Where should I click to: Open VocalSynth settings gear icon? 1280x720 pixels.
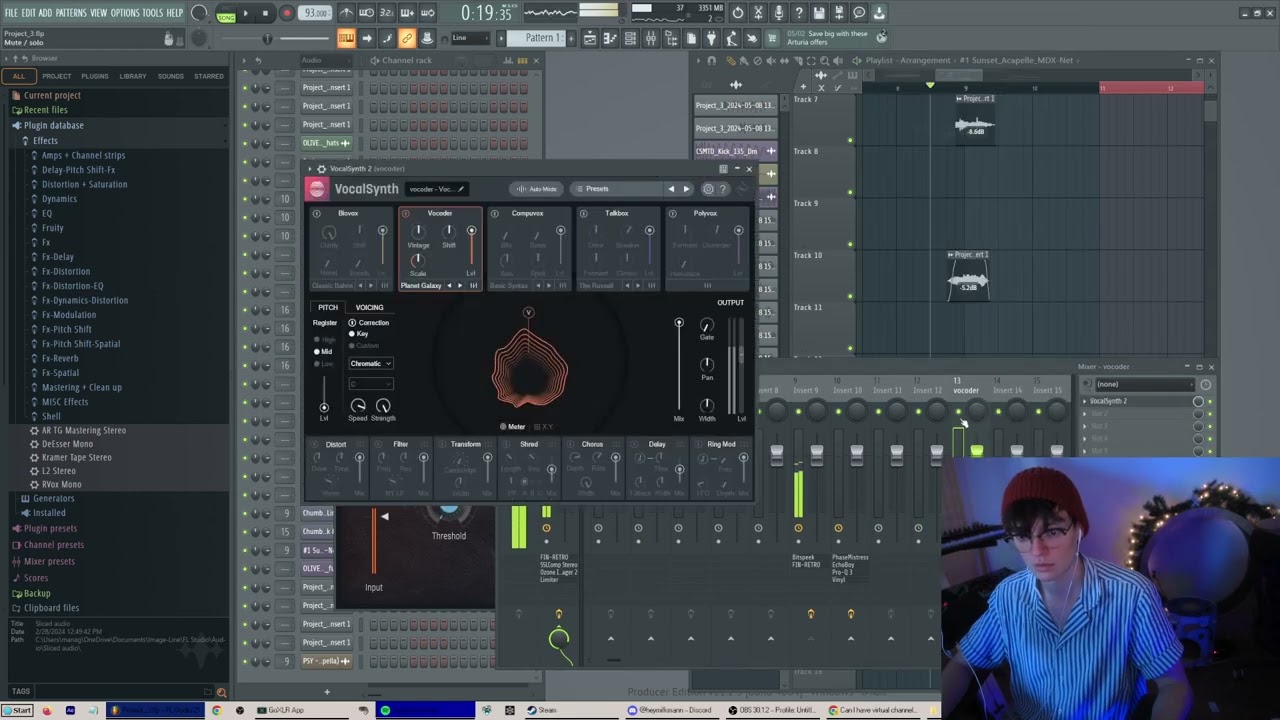point(708,189)
